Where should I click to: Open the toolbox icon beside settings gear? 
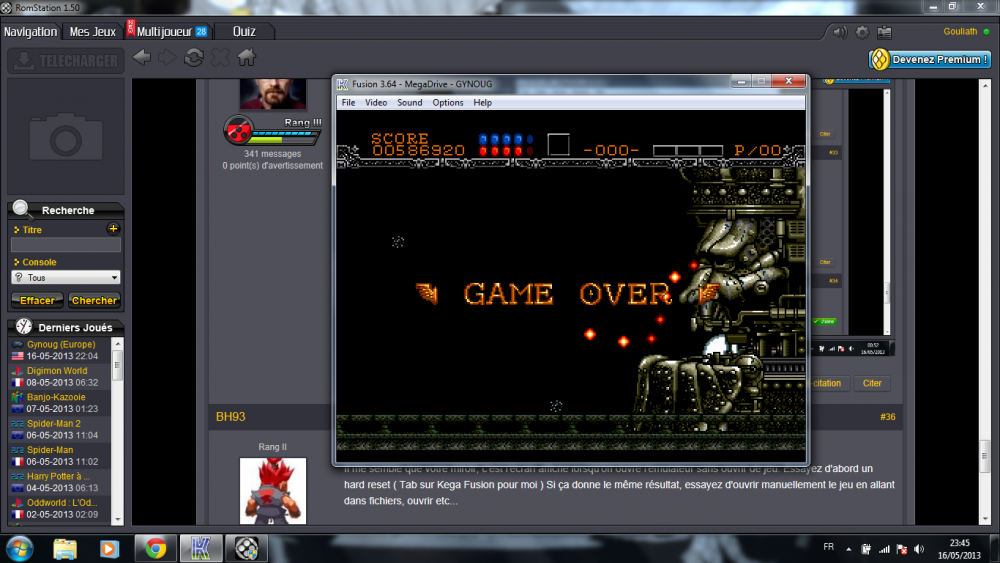pyautogui.click(x=884, y=32)
